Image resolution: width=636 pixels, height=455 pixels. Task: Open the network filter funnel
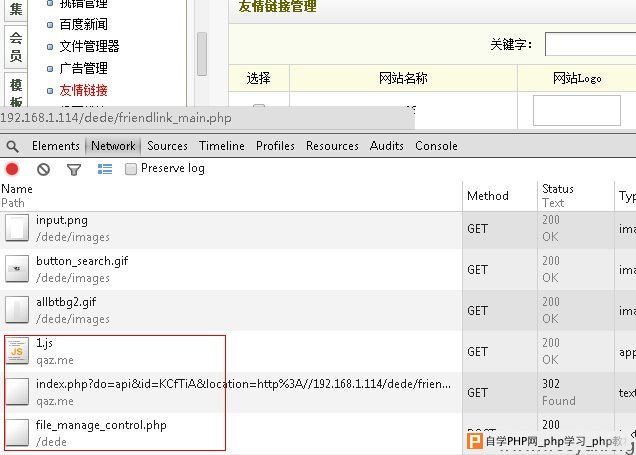click(73, 169)
